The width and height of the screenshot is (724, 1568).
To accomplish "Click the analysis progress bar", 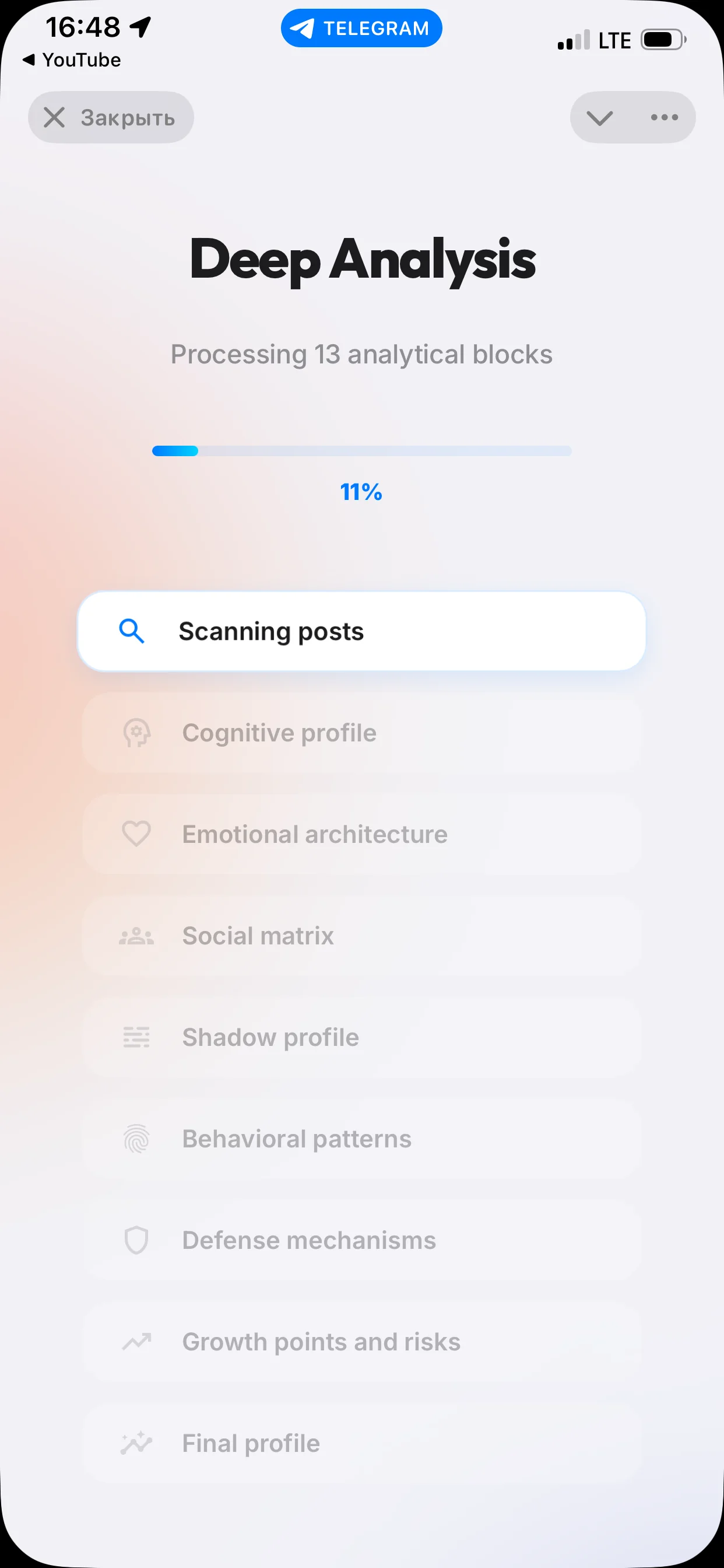I will [362, 451].
